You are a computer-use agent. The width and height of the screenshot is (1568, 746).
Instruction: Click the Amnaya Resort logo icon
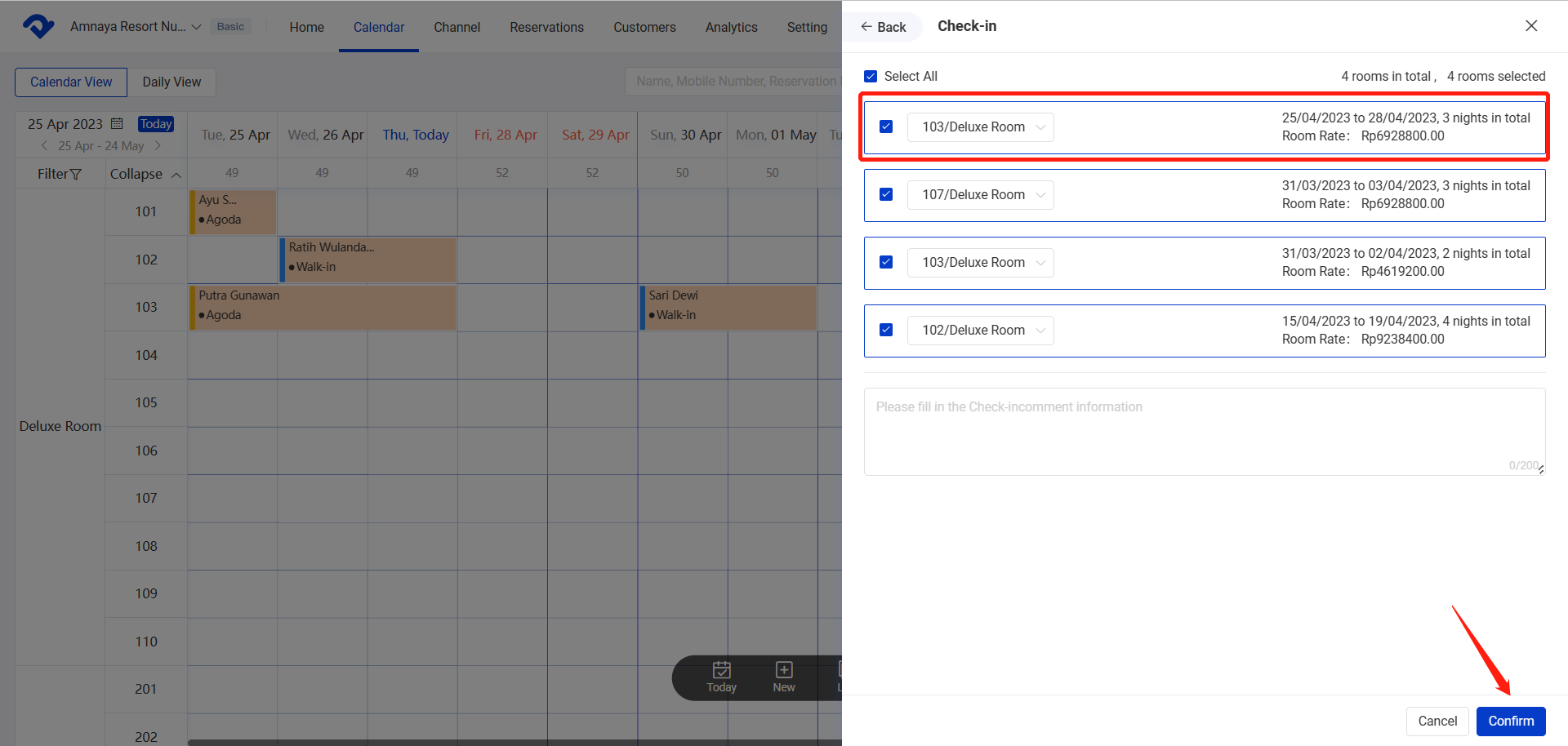[x=38, y=27]
